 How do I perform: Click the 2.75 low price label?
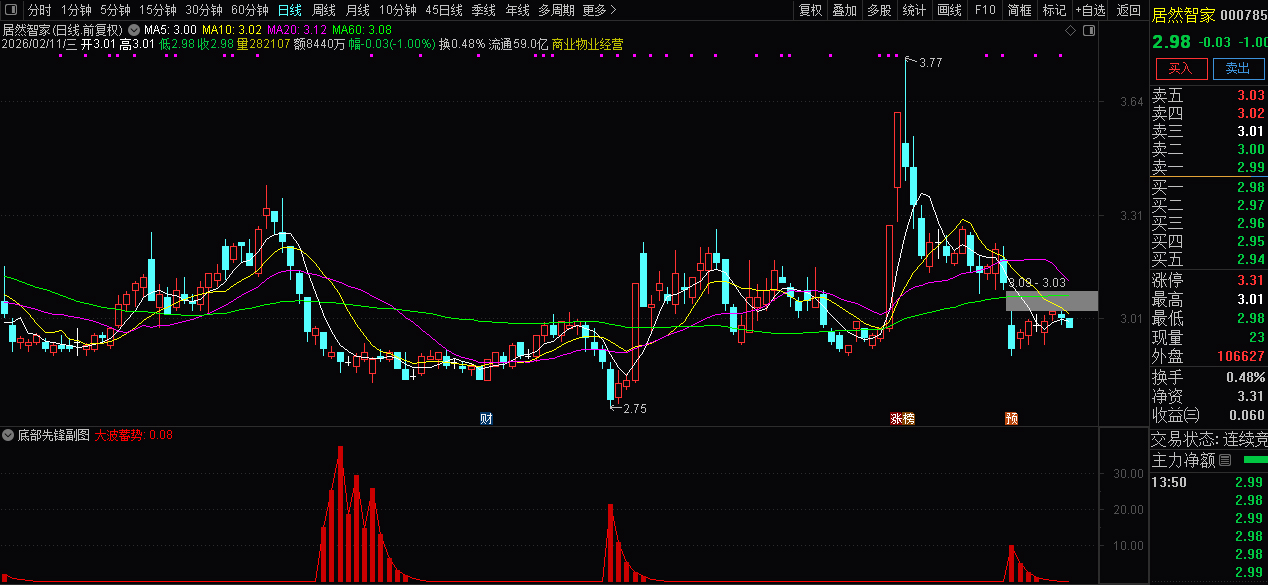(x=634, y=408)
